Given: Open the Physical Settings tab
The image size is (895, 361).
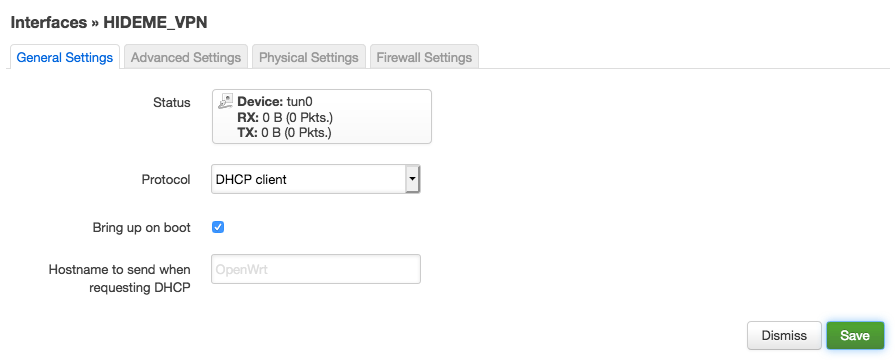Looking at the screenshot, I should (308, 57).
